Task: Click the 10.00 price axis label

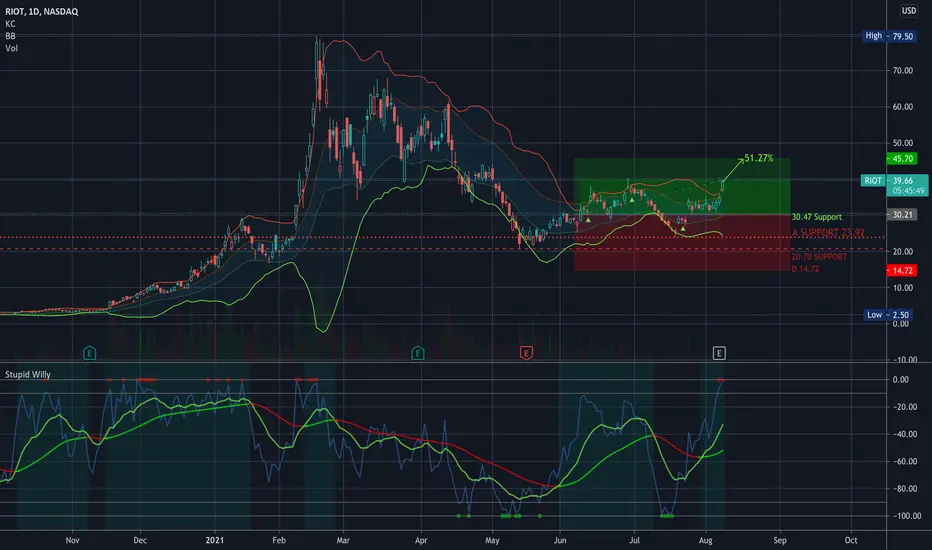Action: [902, 288]
